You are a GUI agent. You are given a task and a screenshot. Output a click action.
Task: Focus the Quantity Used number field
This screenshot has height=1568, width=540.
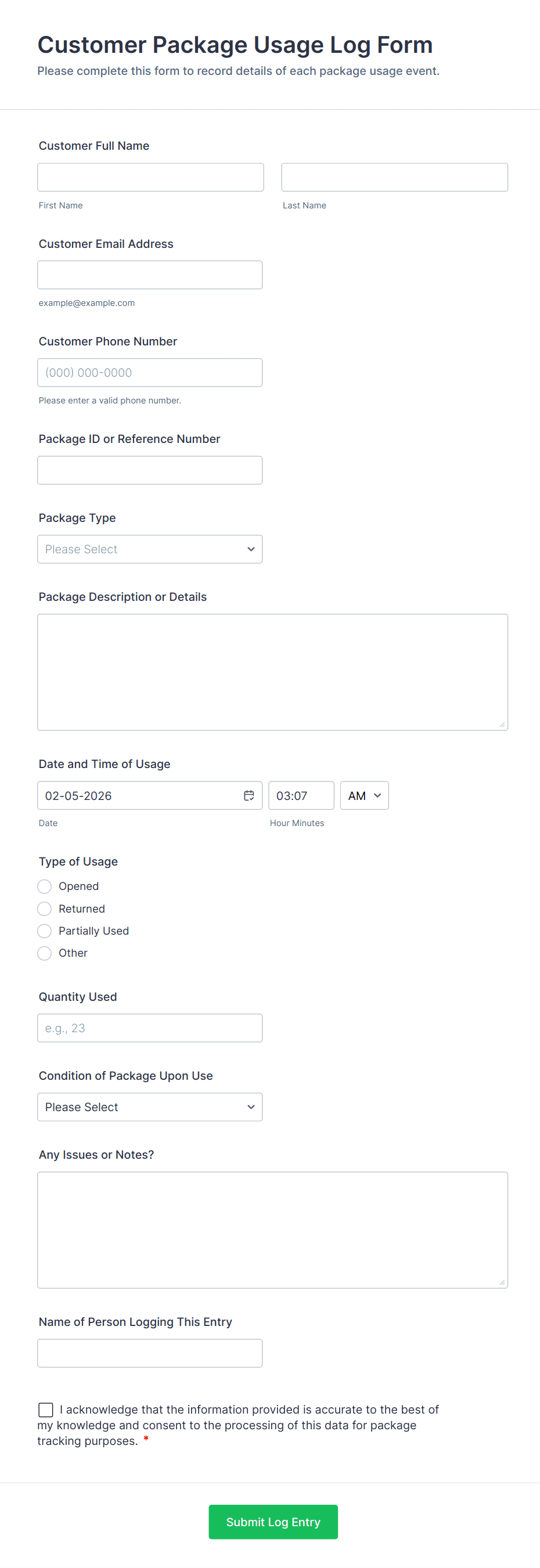click(x=150, y=1028)
